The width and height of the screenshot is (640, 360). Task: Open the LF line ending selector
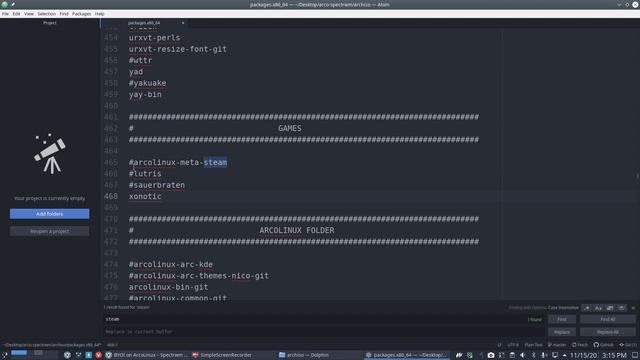click(x=499, y=345)
